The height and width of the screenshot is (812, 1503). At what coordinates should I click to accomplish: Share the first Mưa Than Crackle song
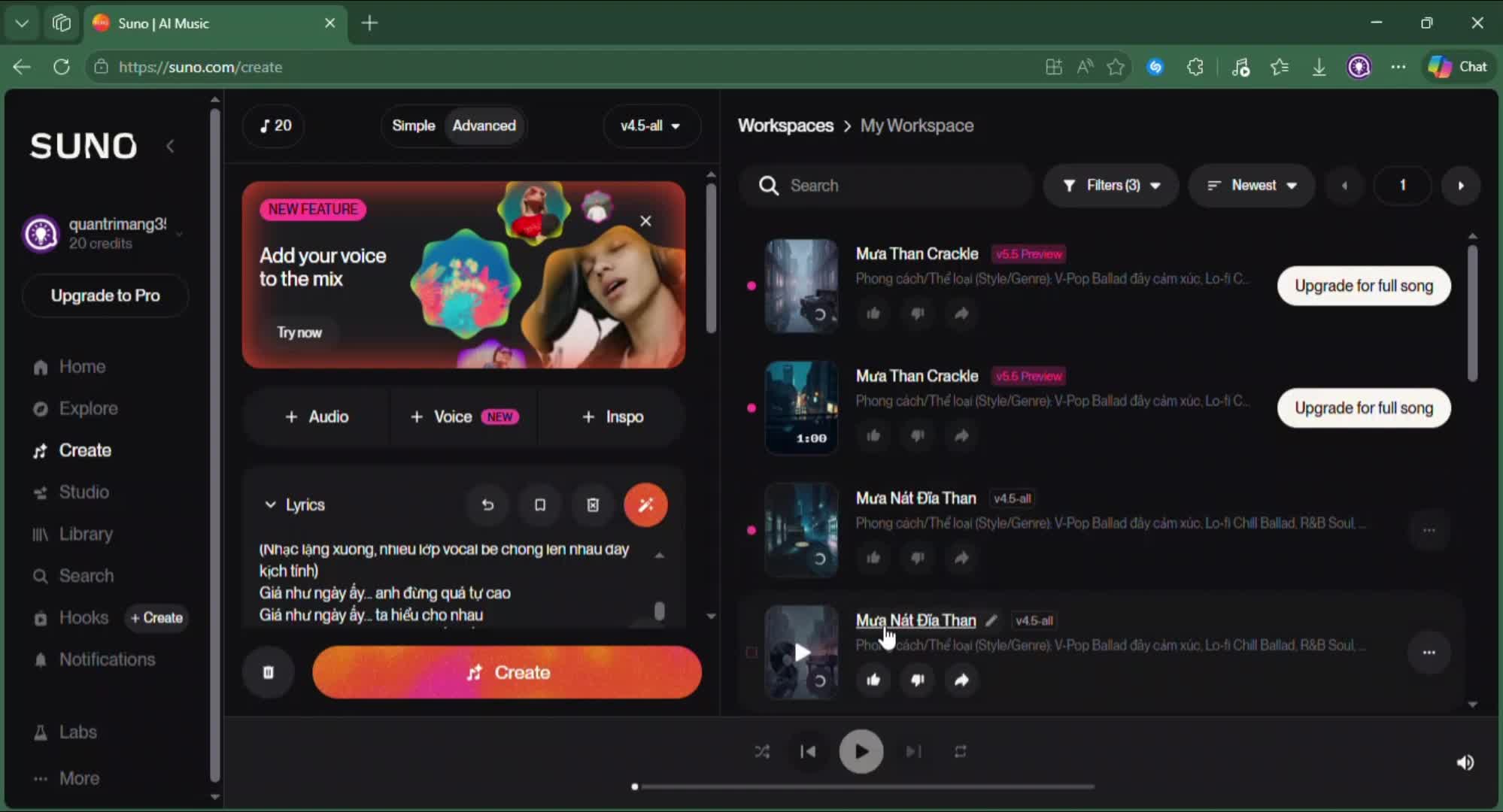coord(961,314)
